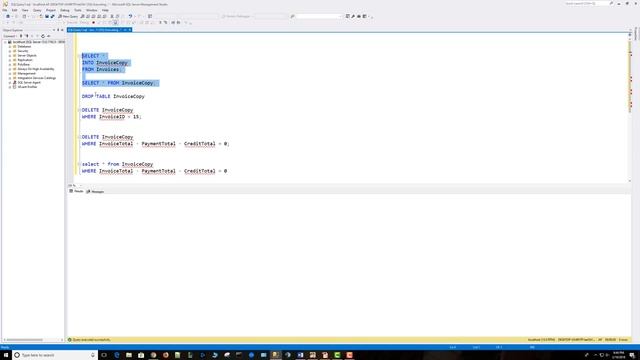Click the first DELETE InvoiceCopy statement
Screen dimensions: 640x360
pyautogui.click(x=107, y=110)
